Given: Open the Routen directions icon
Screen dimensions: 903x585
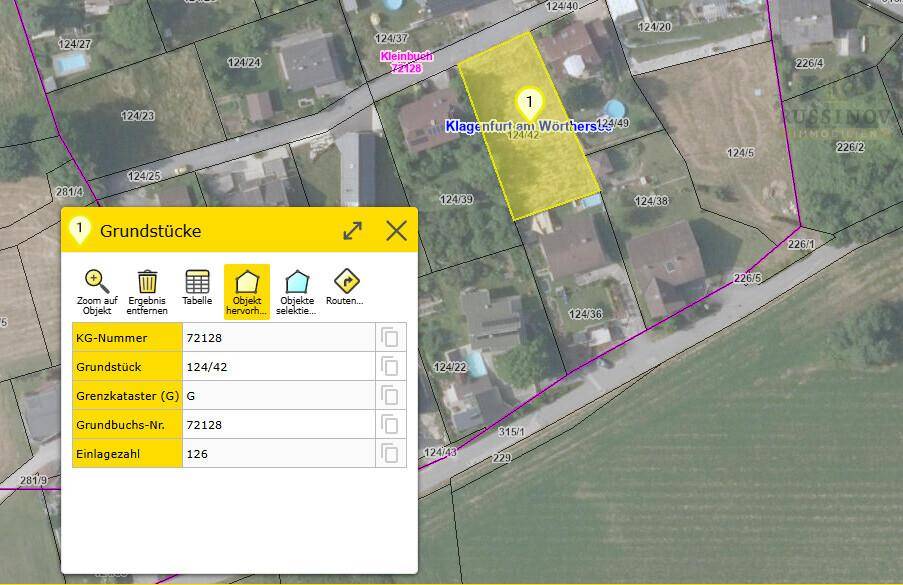Looking at the screenshot, I should click(346, 281).
